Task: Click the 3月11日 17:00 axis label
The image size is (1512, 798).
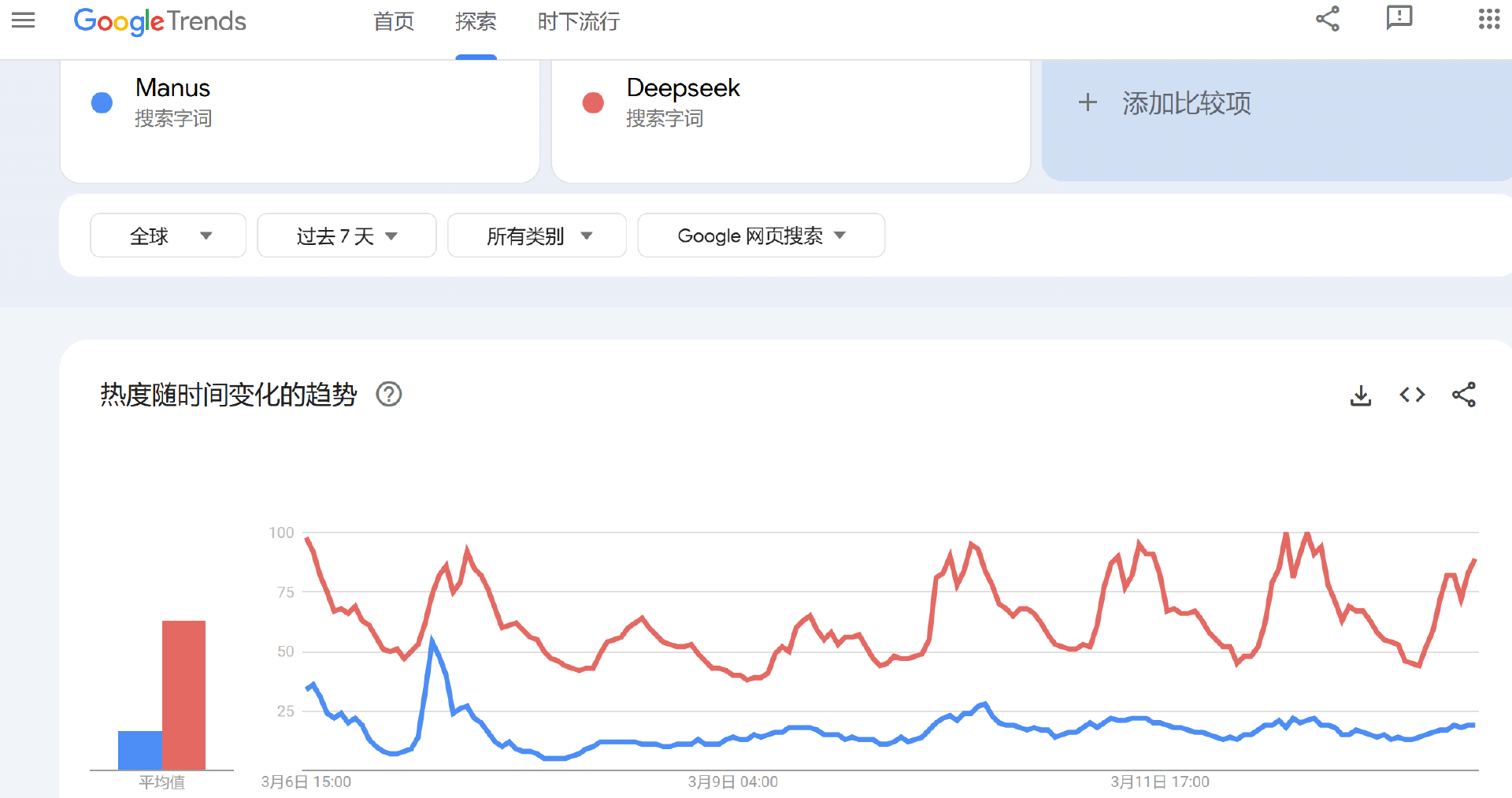Action: (x=1160, y=782)
